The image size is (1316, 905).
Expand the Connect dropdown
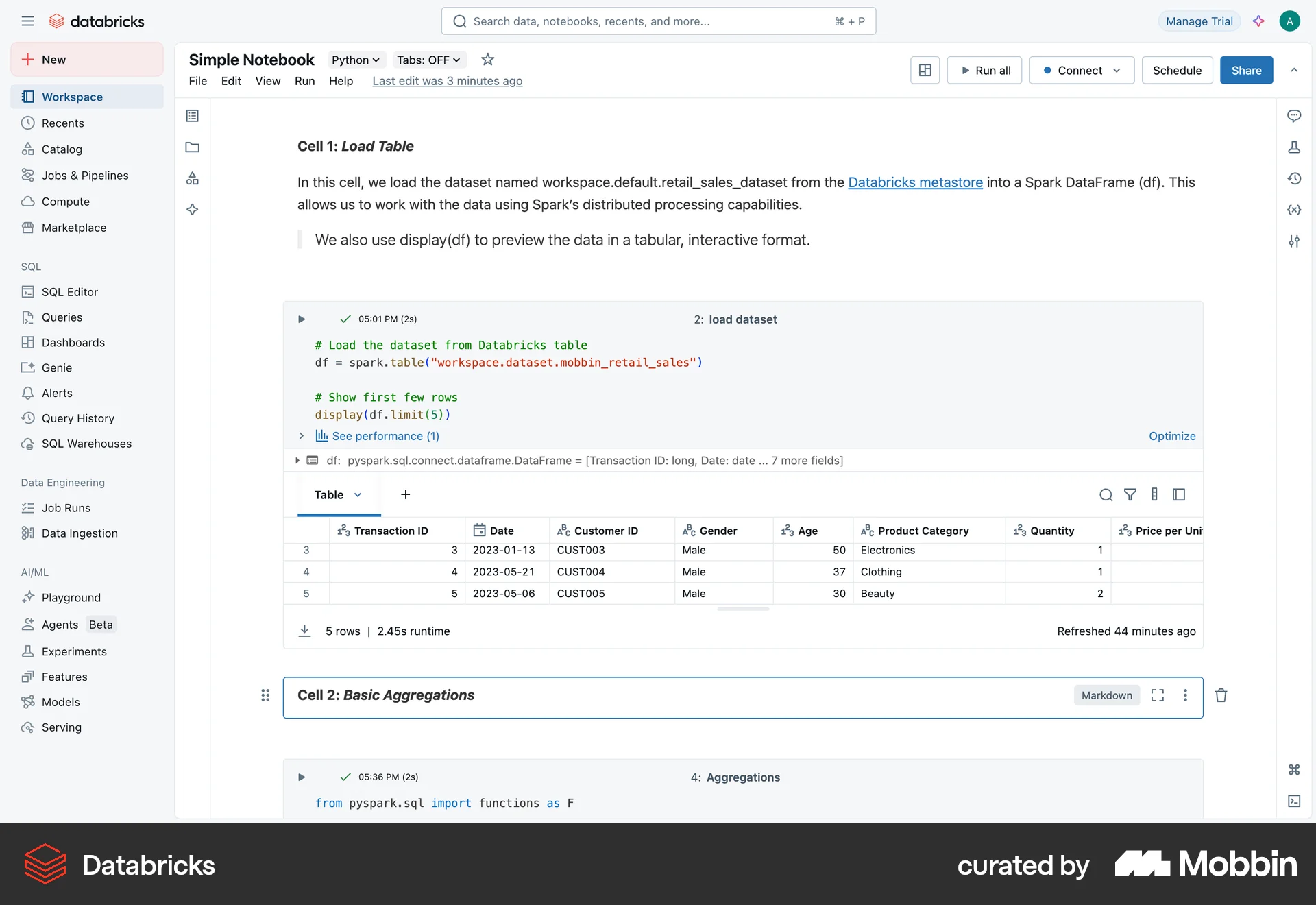pos(1117,70)
